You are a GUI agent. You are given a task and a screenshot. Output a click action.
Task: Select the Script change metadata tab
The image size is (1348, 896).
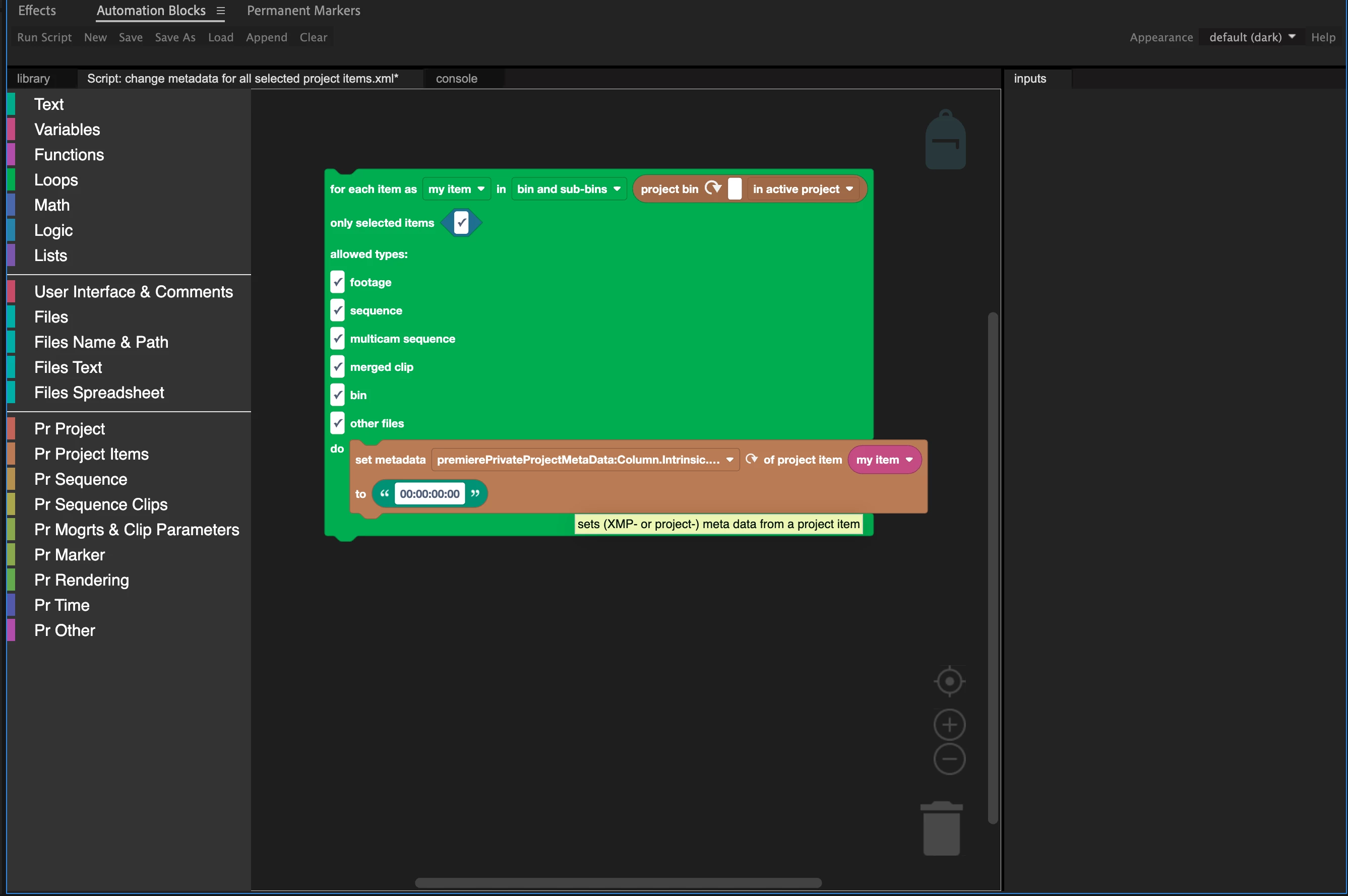tap(242, 78)
